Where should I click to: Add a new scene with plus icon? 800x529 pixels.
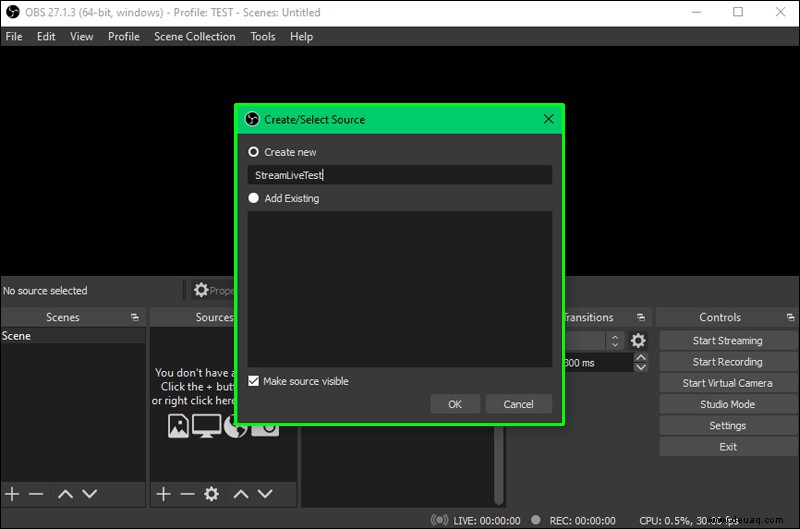[x=12, y=494]
